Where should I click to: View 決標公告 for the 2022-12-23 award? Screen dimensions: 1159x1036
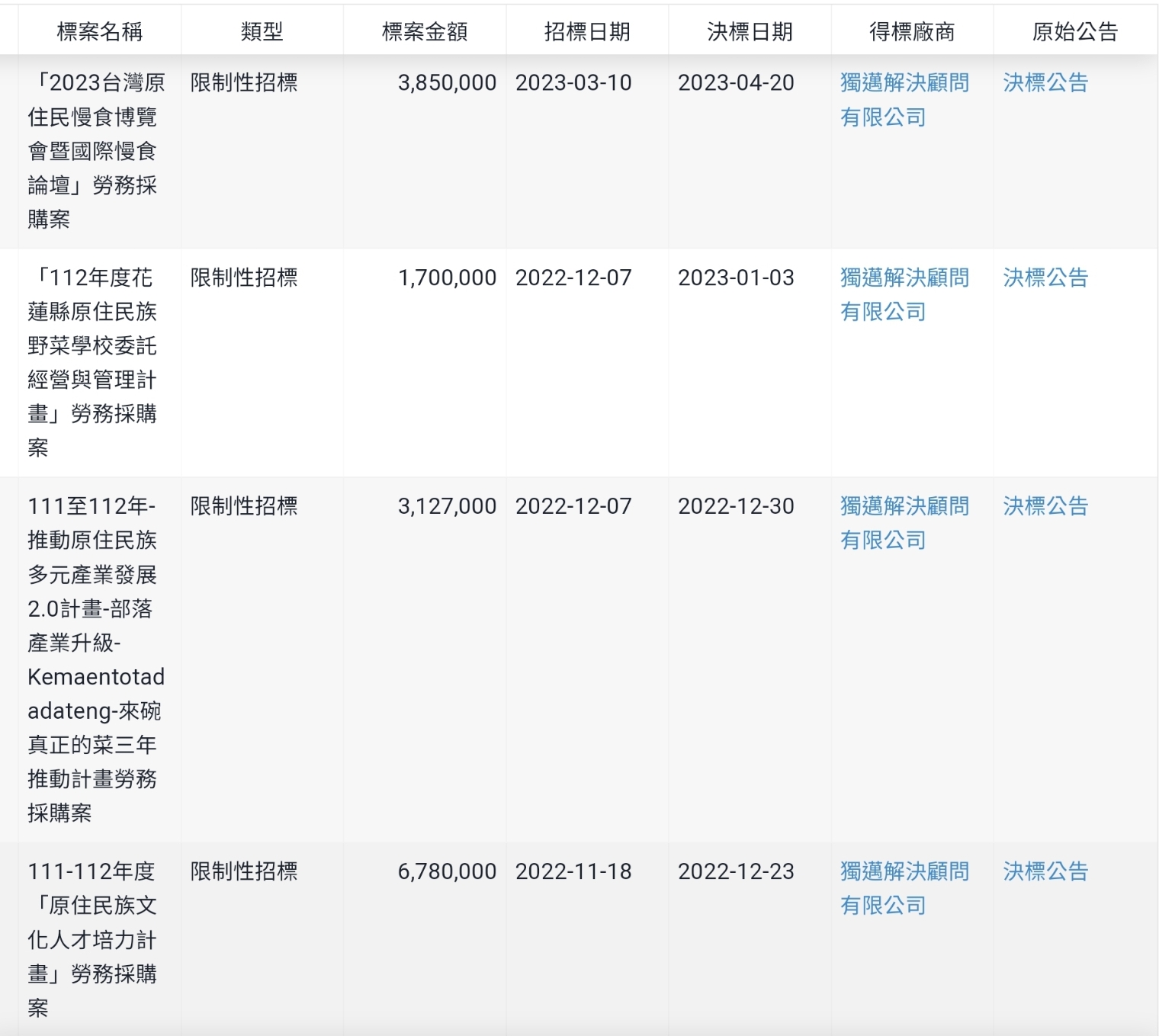(1045, 871)
